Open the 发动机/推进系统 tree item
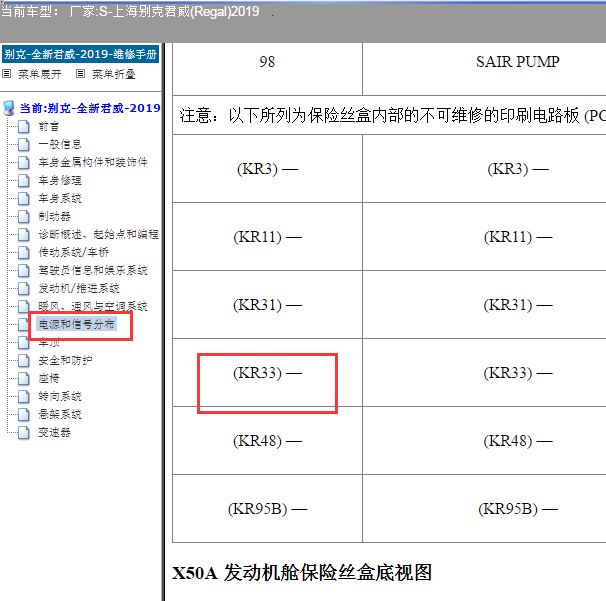This screenshot has width=606, height=601. tap(79, 288)
